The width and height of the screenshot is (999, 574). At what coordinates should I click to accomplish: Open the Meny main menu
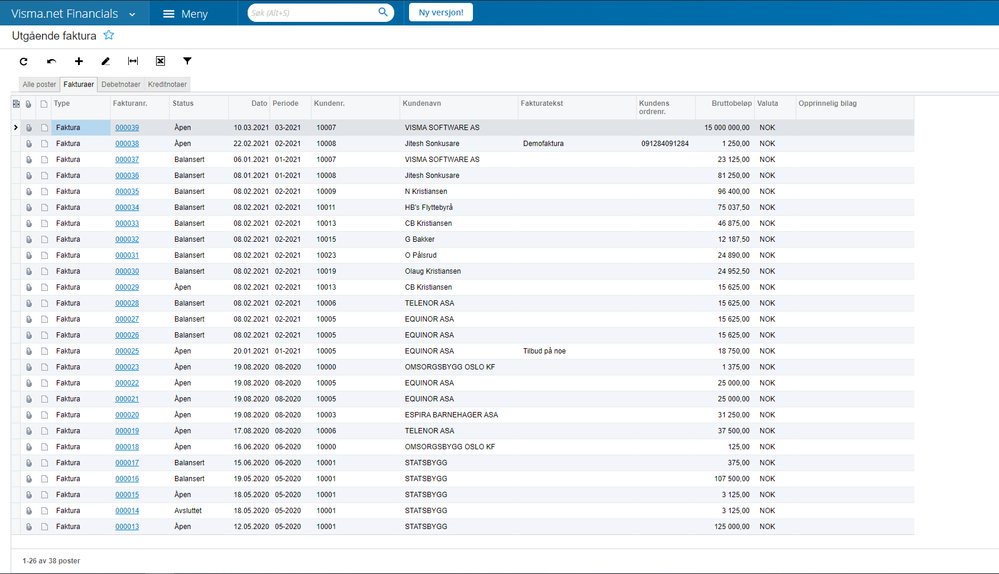(185, 13)
